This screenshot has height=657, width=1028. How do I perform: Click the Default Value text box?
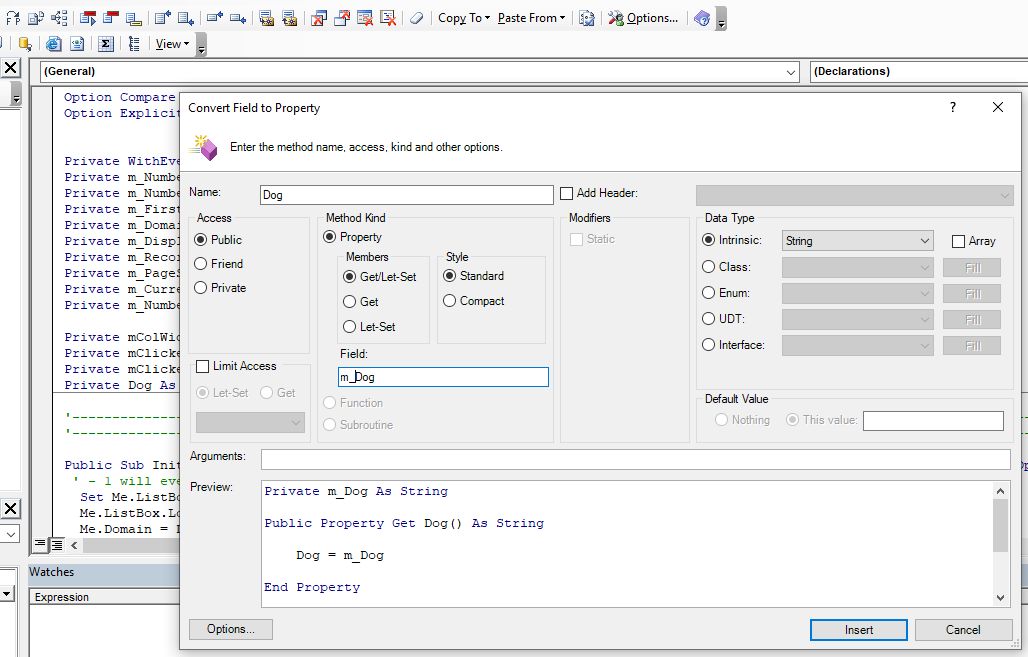(x=933, y=421)
